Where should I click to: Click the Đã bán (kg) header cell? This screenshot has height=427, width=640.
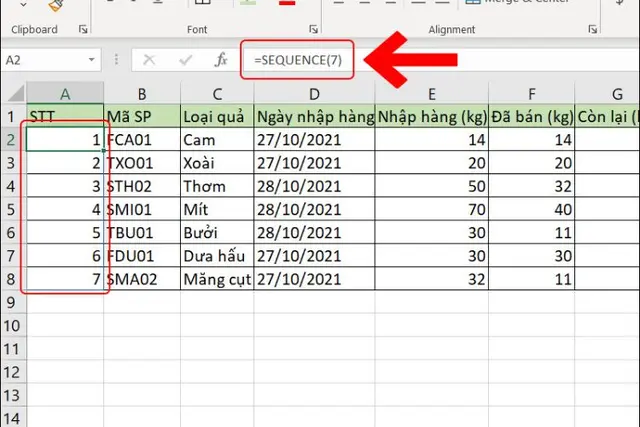point(531,116)
